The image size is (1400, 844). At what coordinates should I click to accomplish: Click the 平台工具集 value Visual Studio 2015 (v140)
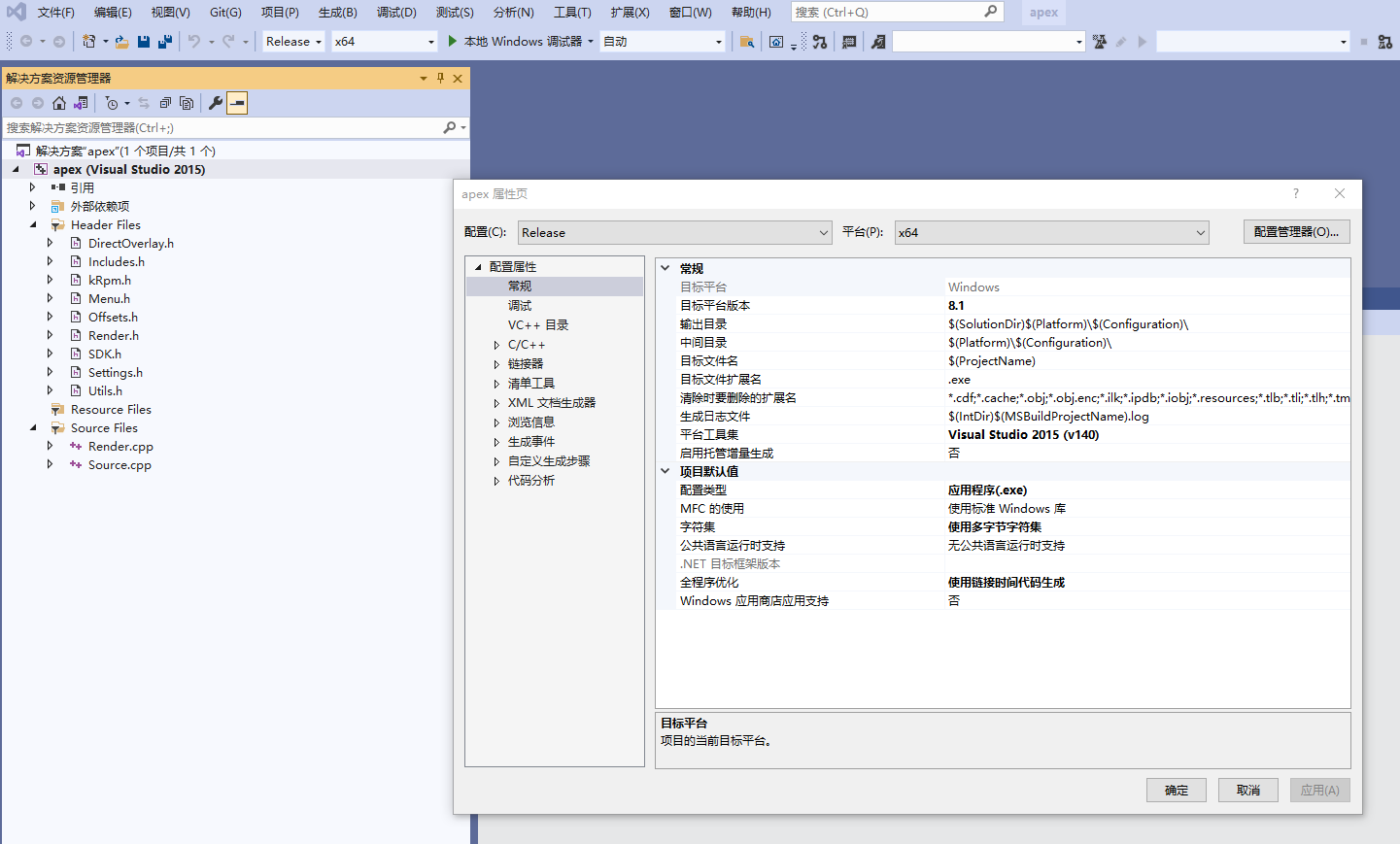click(x=1024, y=435)
